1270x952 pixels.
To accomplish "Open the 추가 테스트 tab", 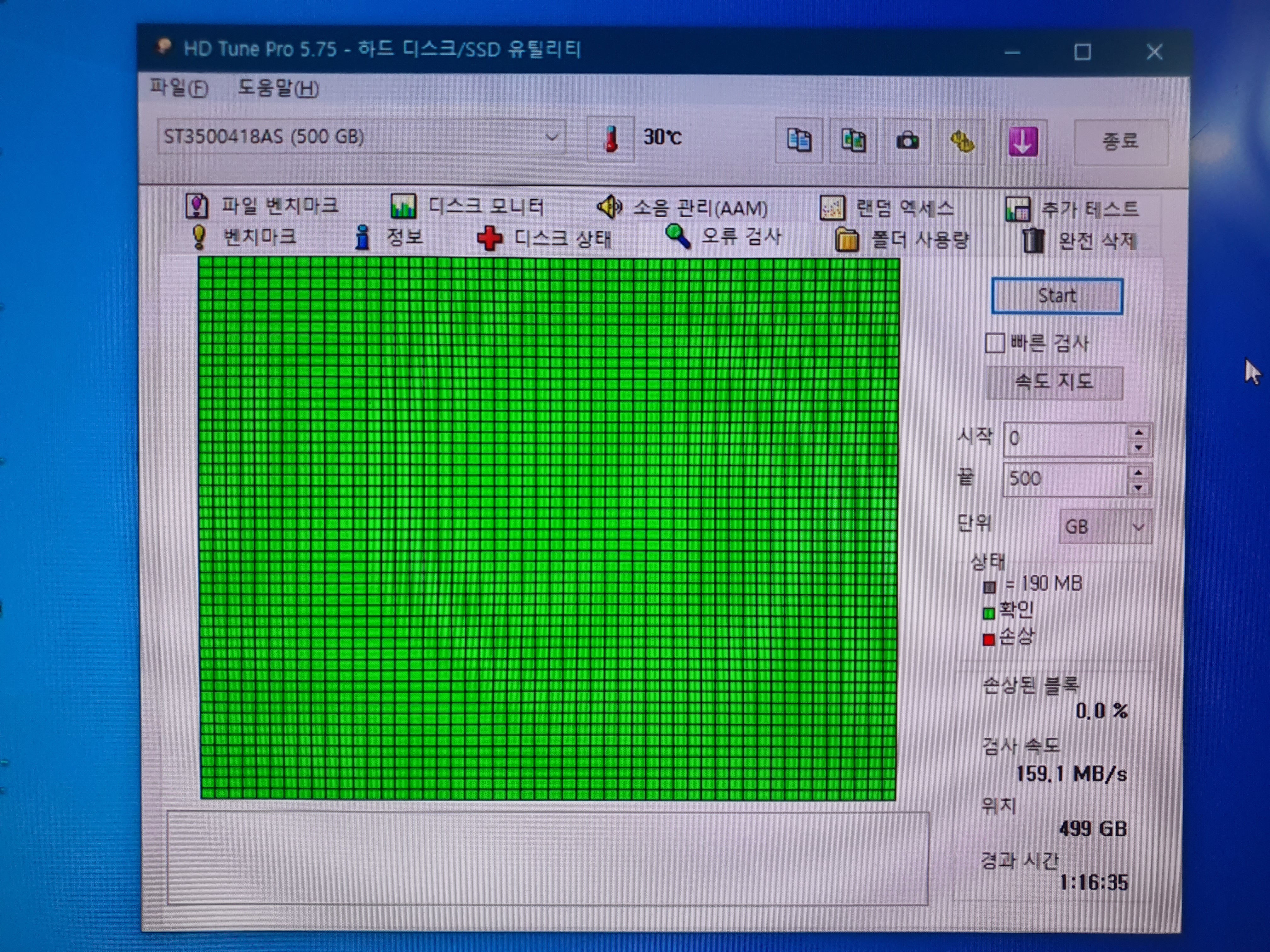I will point(1072,209).
